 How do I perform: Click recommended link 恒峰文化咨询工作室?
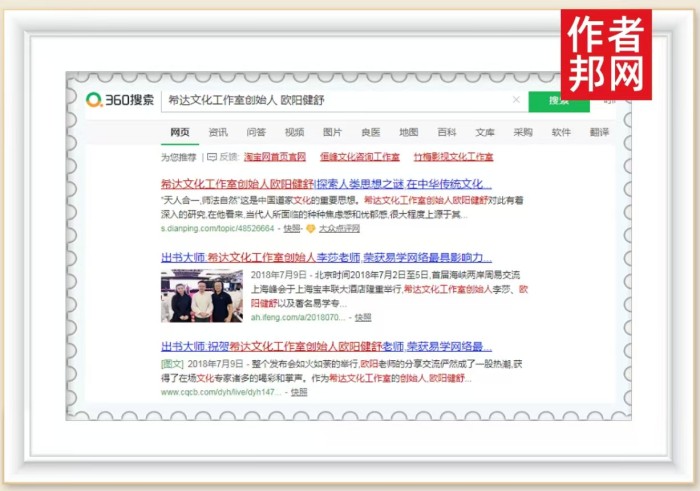coord(359,157)
